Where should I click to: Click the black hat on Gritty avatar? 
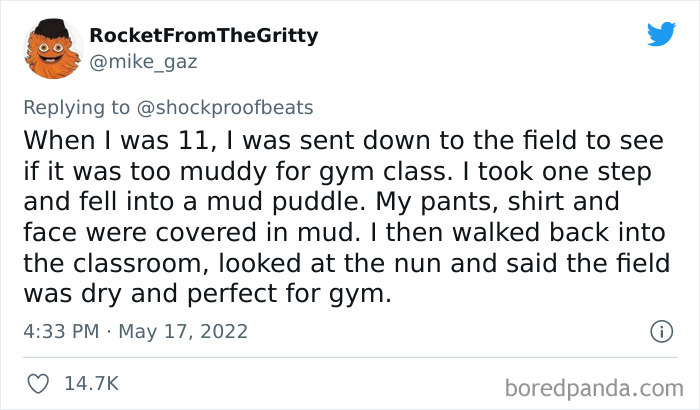(x=48, y=29)
